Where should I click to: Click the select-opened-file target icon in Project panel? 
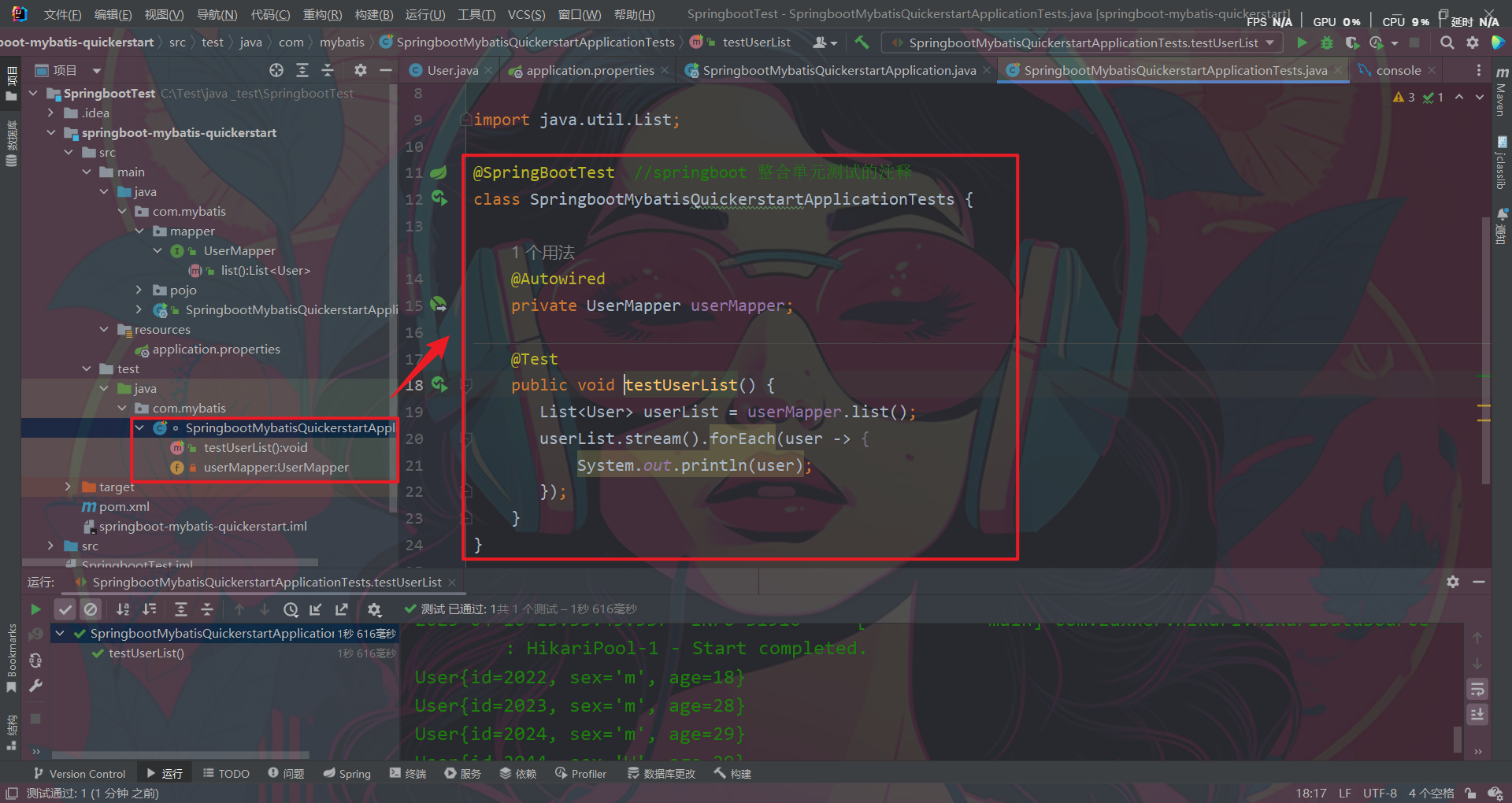pos(276,70)
